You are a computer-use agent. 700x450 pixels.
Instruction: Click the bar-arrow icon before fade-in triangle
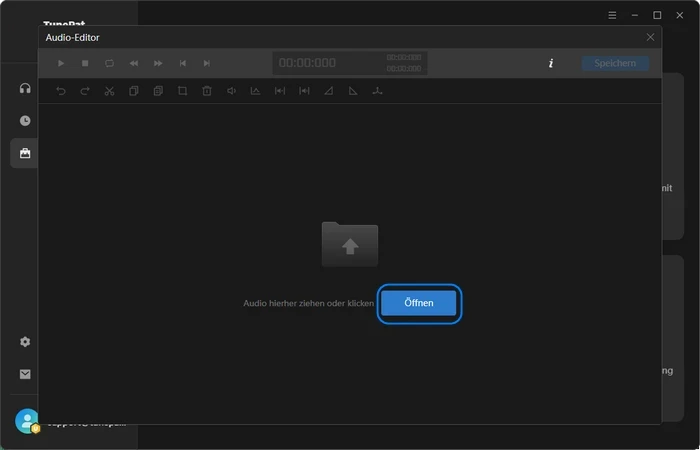point(304,91)
